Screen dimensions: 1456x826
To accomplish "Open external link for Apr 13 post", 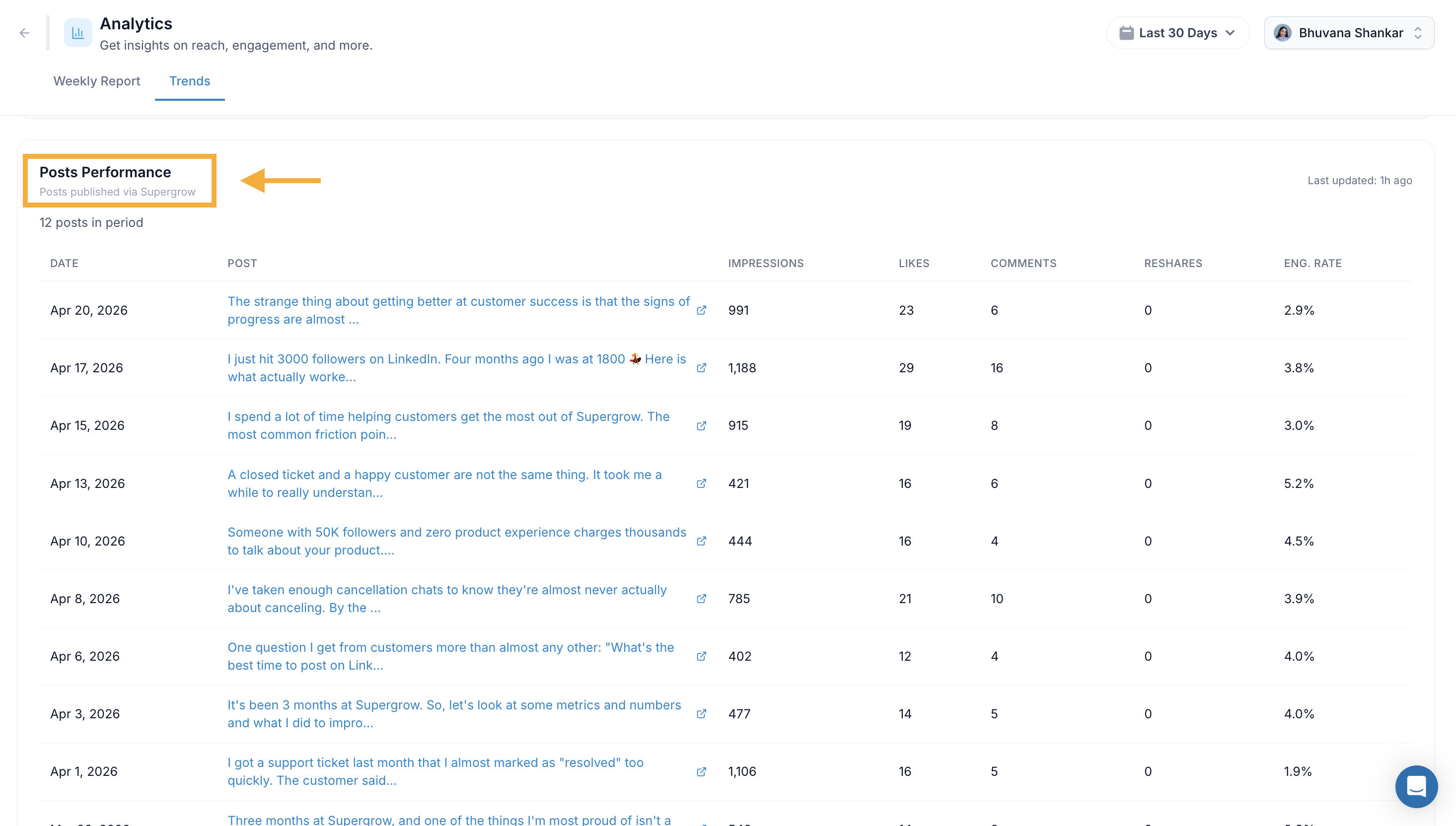I will 701,483.
